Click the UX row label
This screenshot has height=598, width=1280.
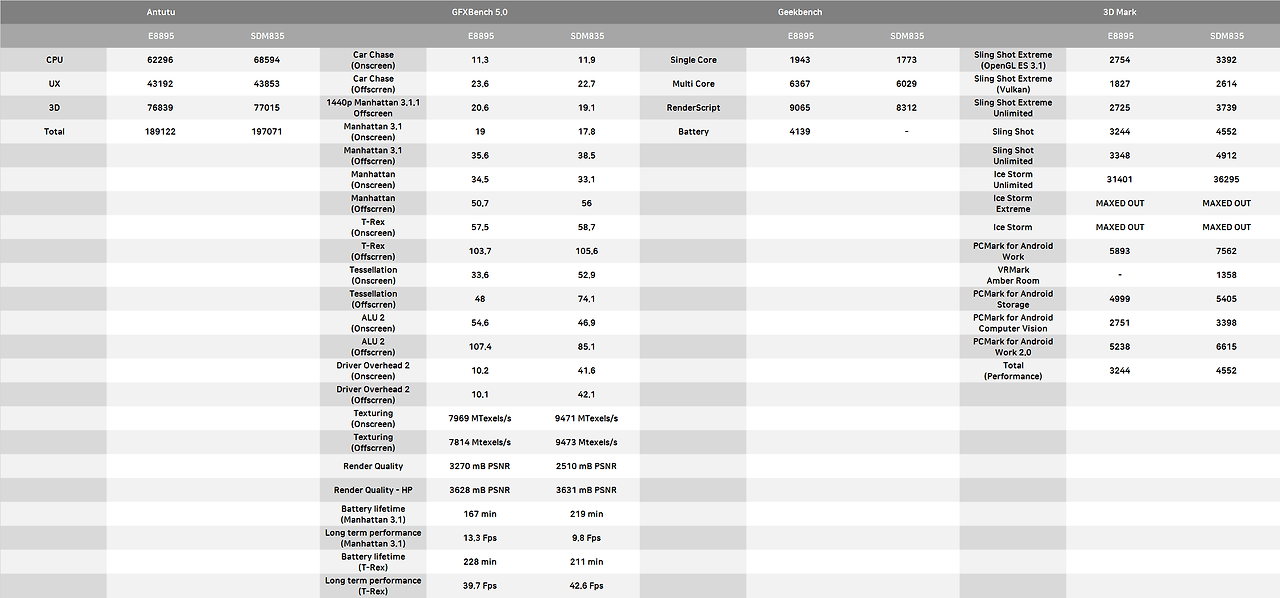click(x=54, y=84)
